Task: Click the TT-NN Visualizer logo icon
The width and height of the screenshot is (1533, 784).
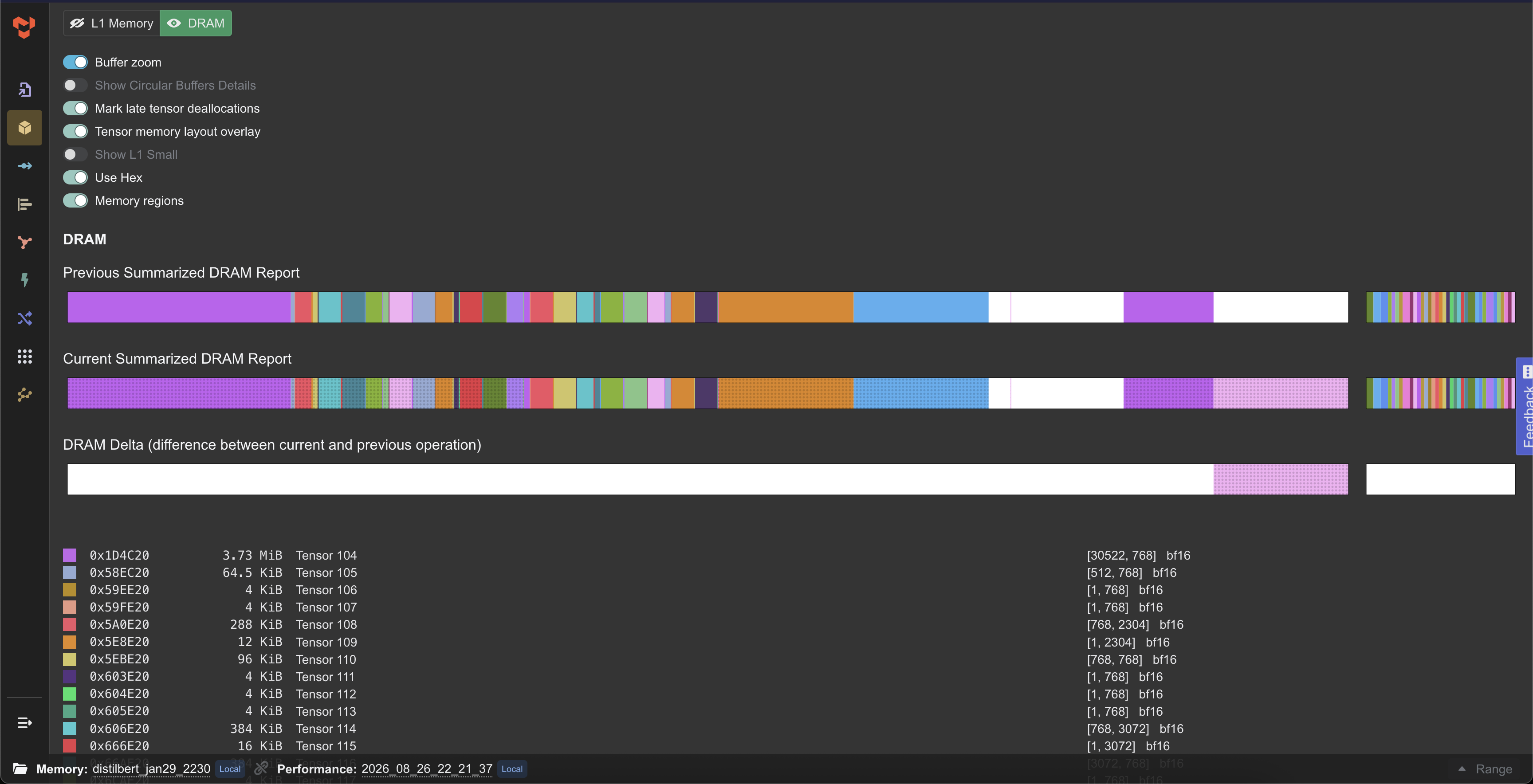Action: click(24, 27)
